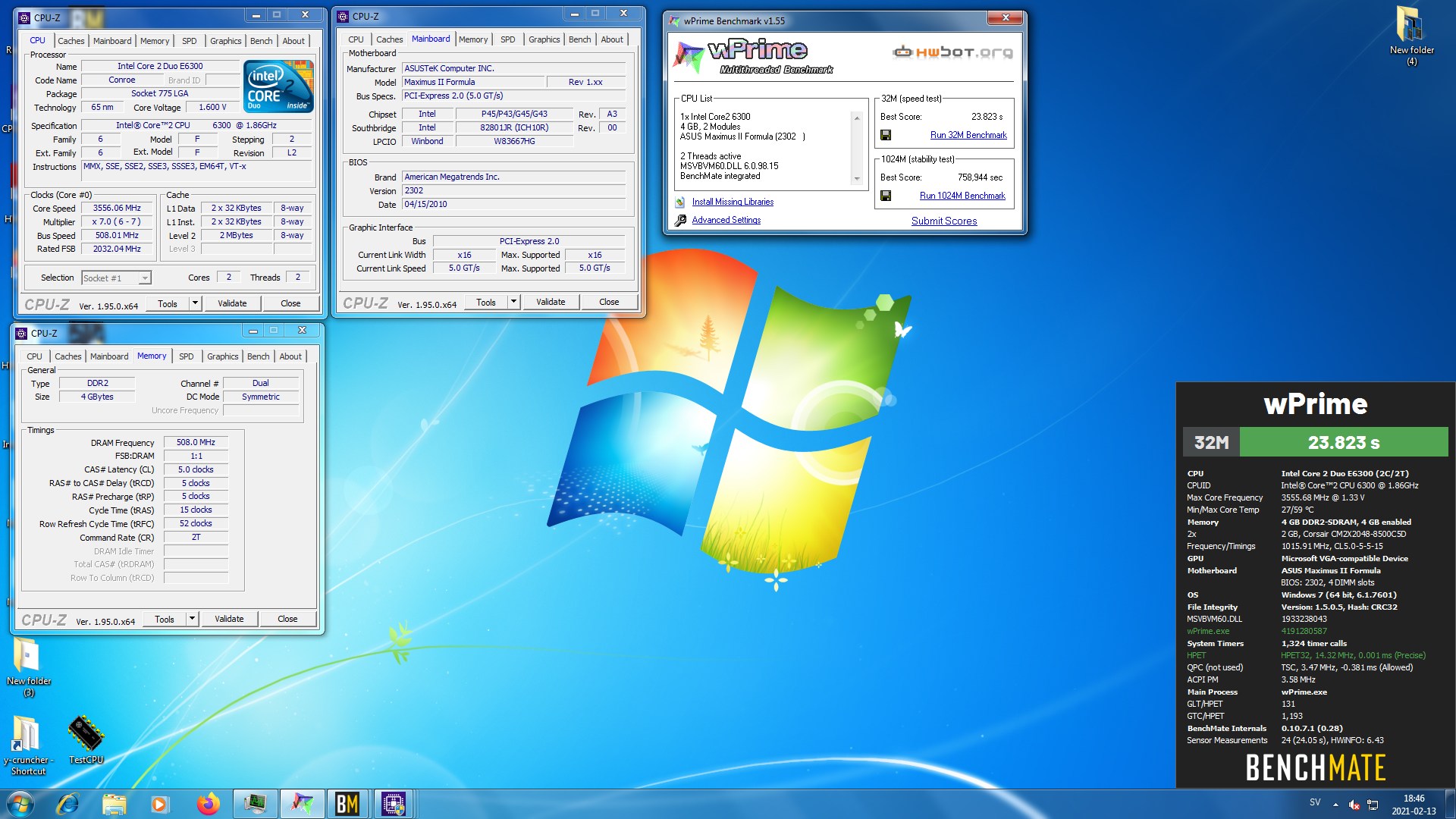Image resolution: width=1456 pixels, height=819 pixels.
Task: Switch to BenchMate via the BM taskbar icon
Action: (347, 804)
